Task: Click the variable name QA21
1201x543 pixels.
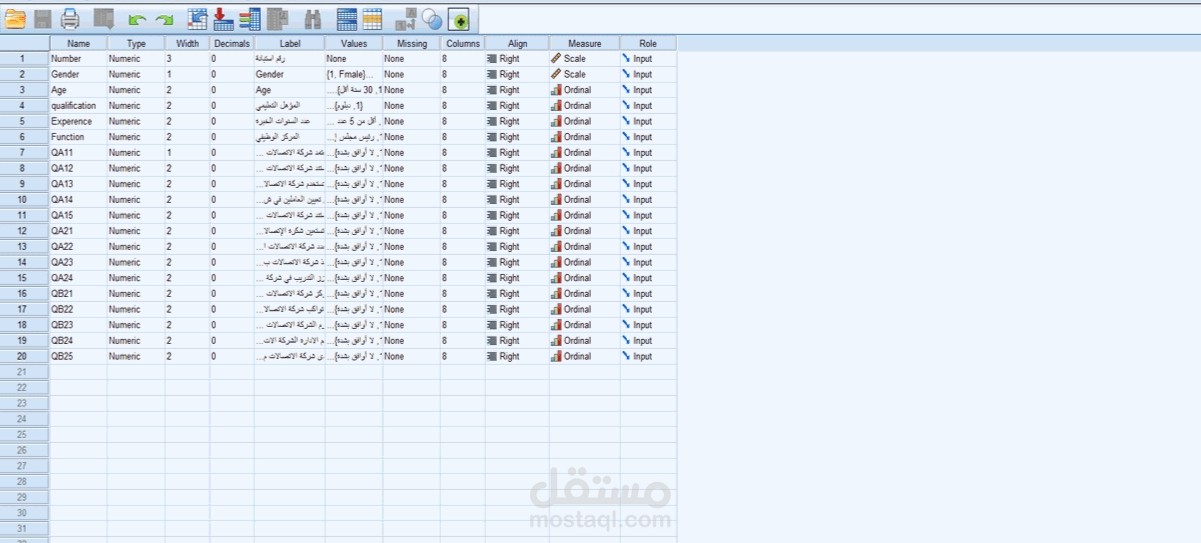Action: [x=62, y=231]
